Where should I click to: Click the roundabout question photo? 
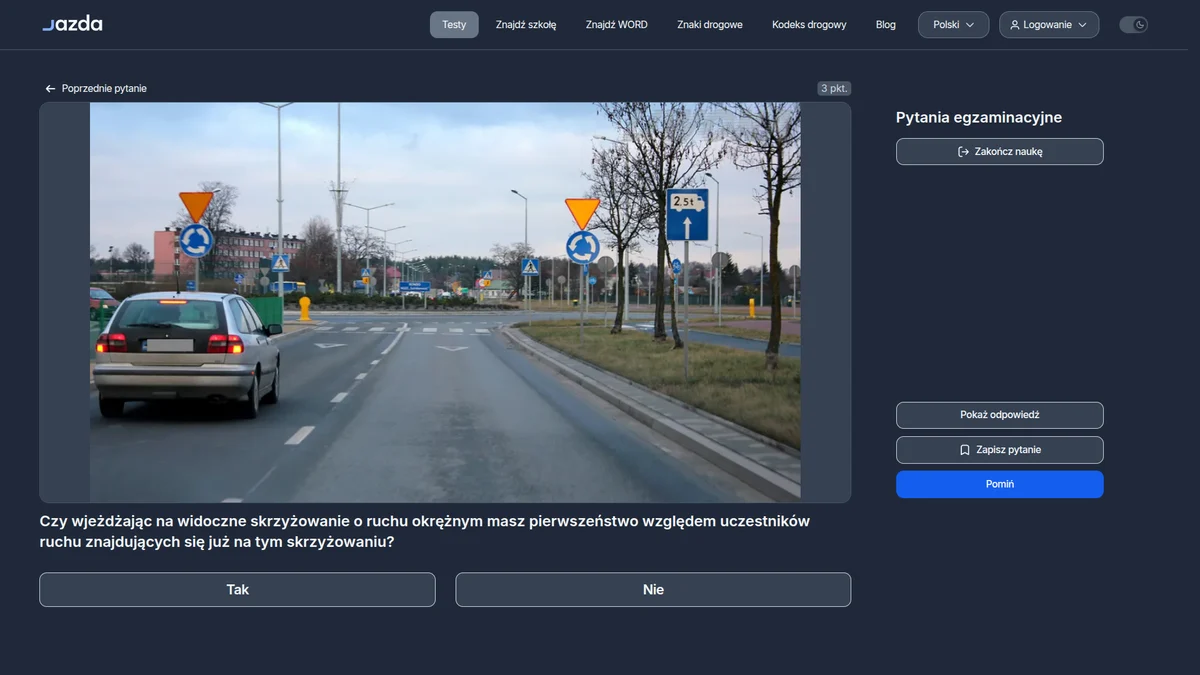pyautogui.click(x=445, y=302)
